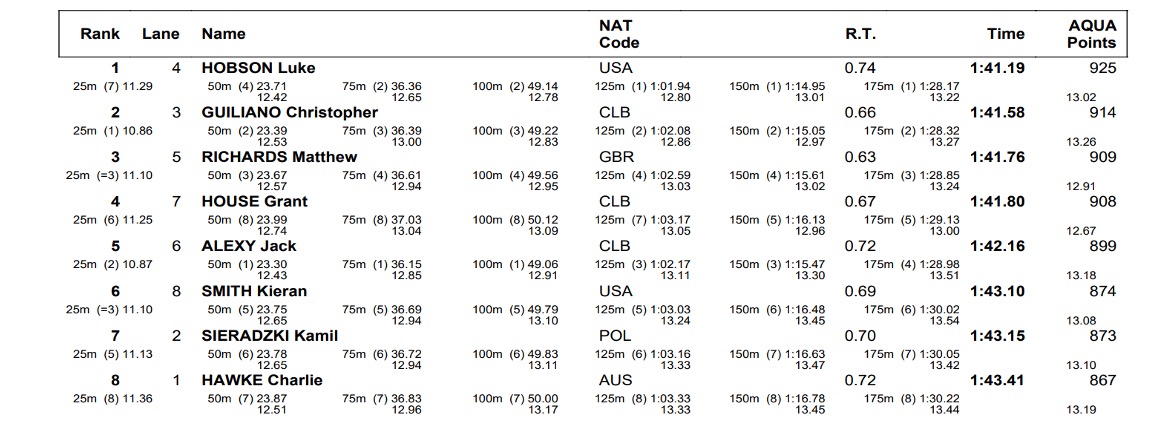
Task: Click the AUS nationality code
Action: coord(615,380)
